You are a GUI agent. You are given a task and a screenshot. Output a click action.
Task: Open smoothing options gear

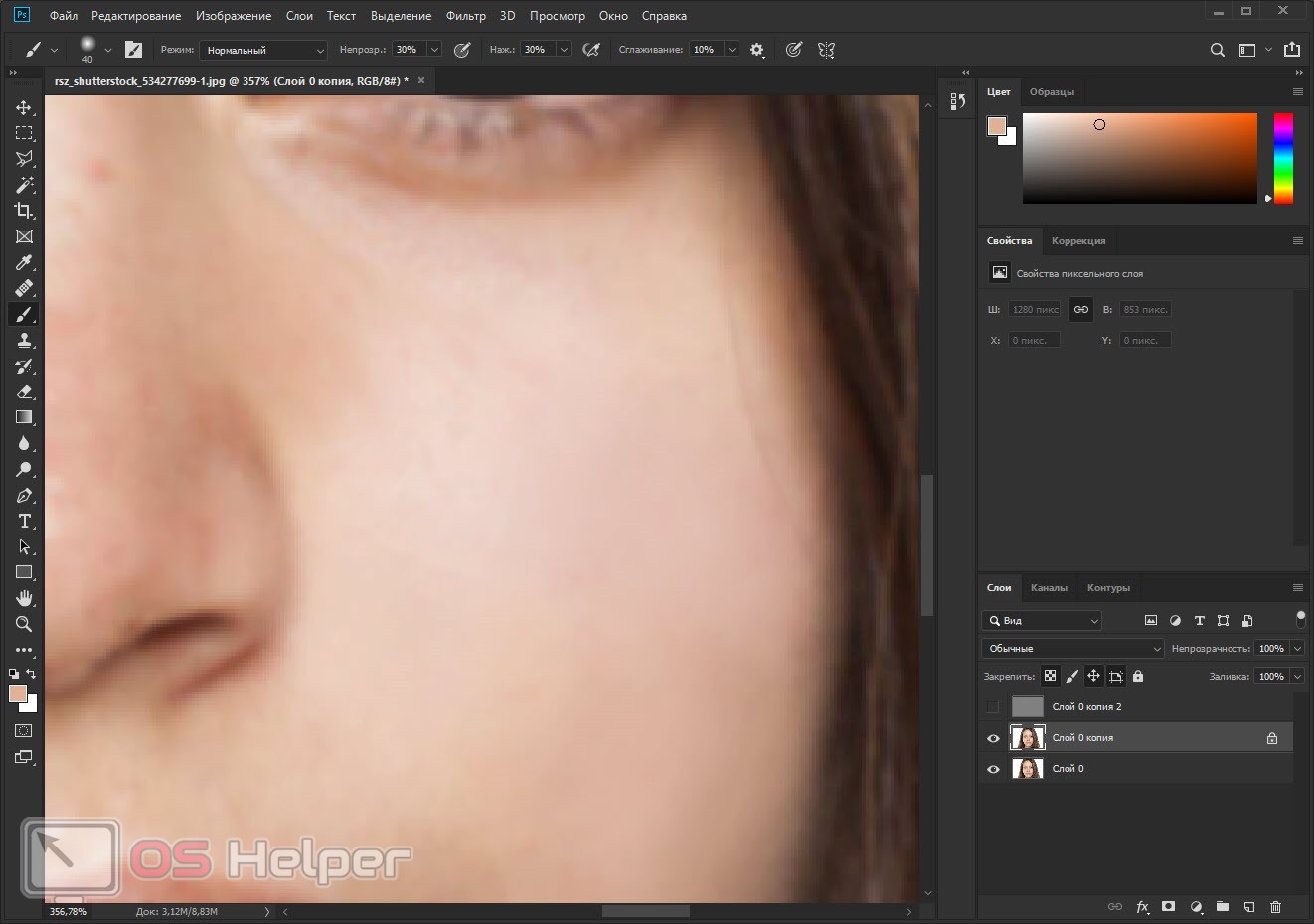[757, 50]
